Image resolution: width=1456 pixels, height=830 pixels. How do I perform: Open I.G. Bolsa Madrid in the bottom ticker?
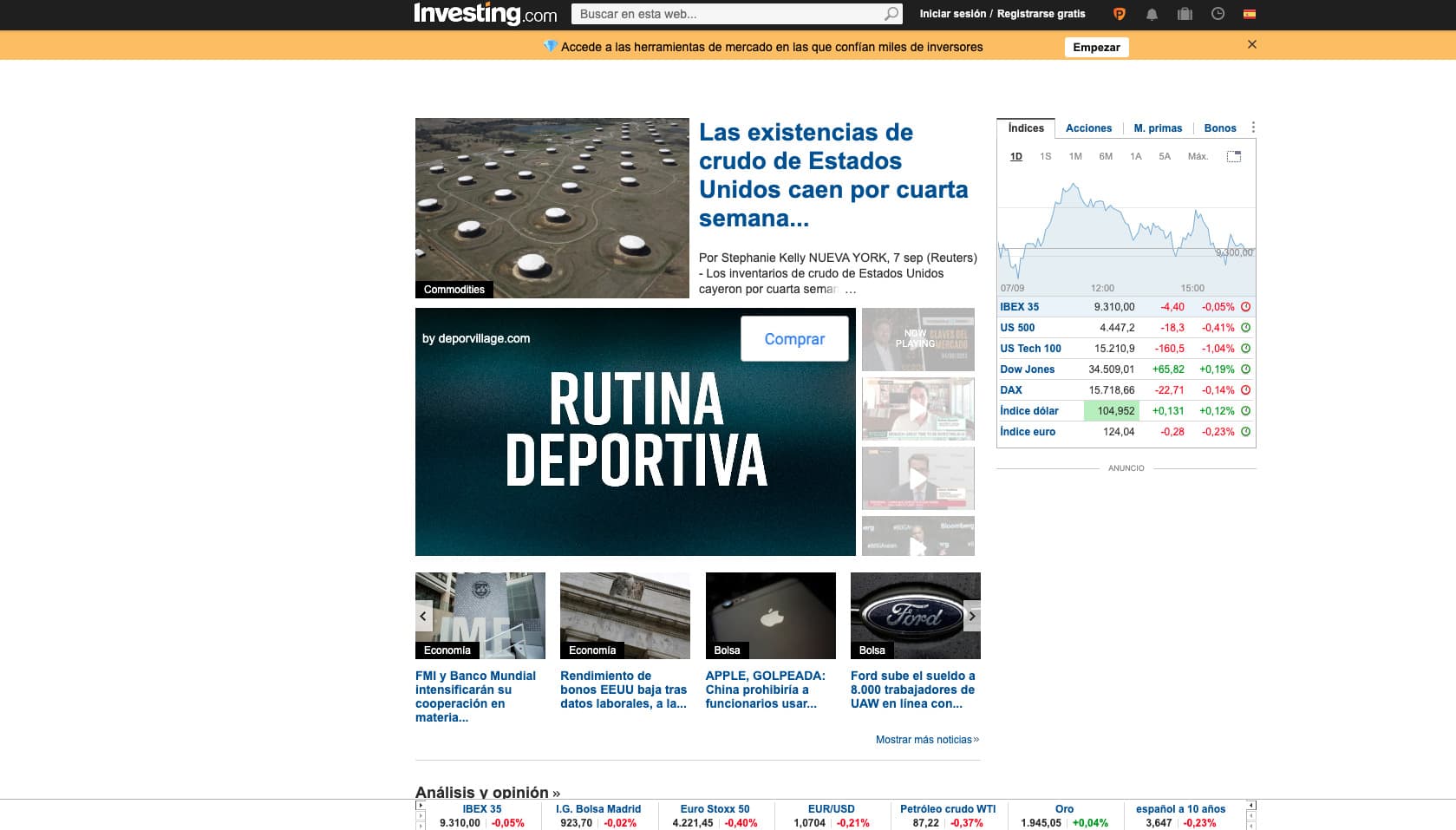coord(598,809)
